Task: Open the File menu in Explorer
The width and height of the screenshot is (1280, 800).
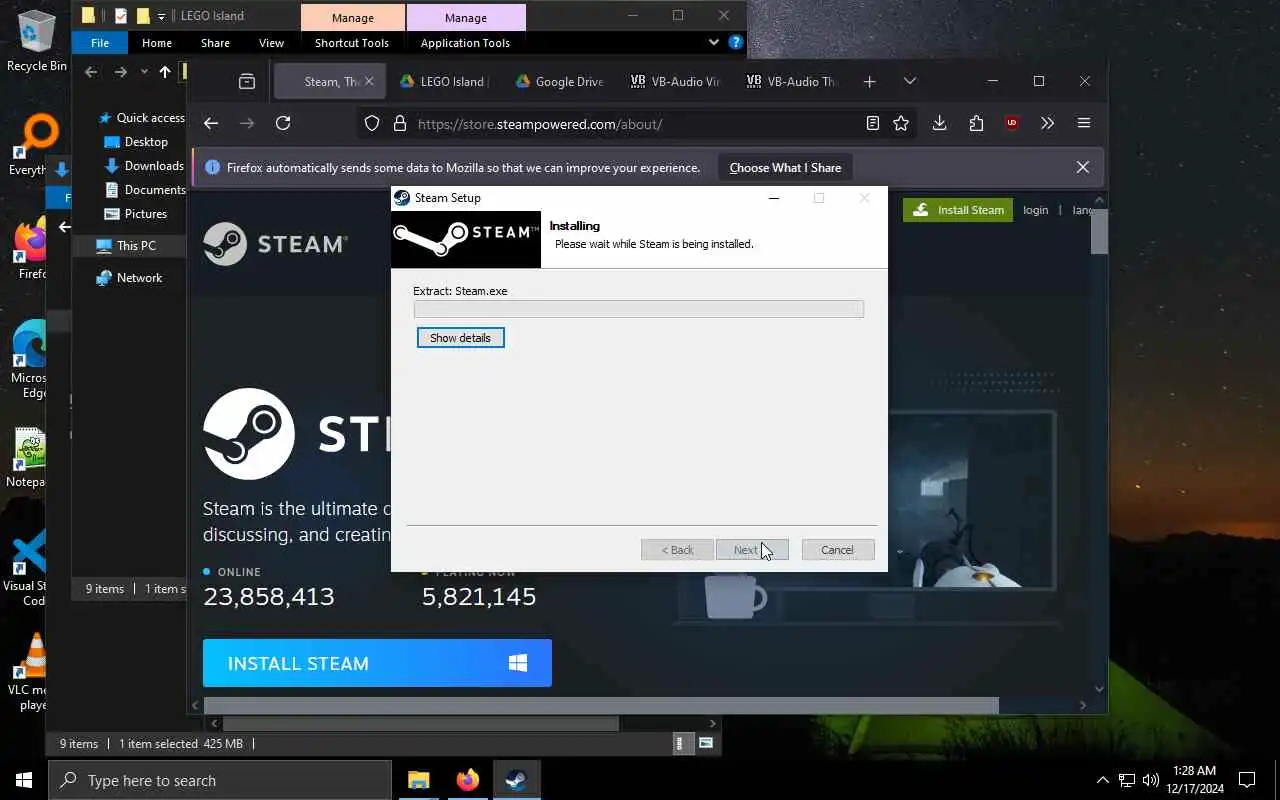Action: point(100,43)
